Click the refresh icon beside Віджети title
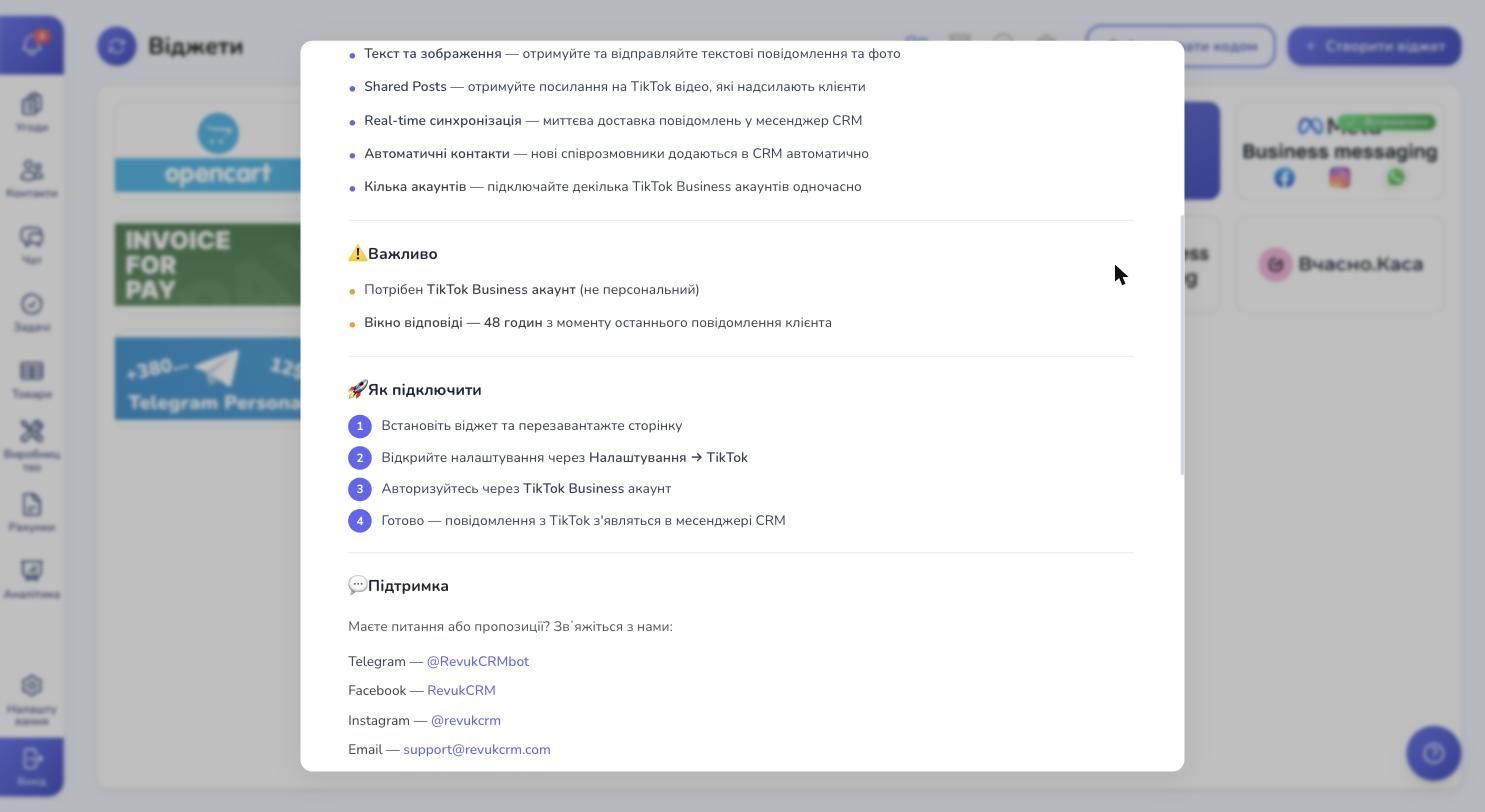 click(x=117, y=46)
